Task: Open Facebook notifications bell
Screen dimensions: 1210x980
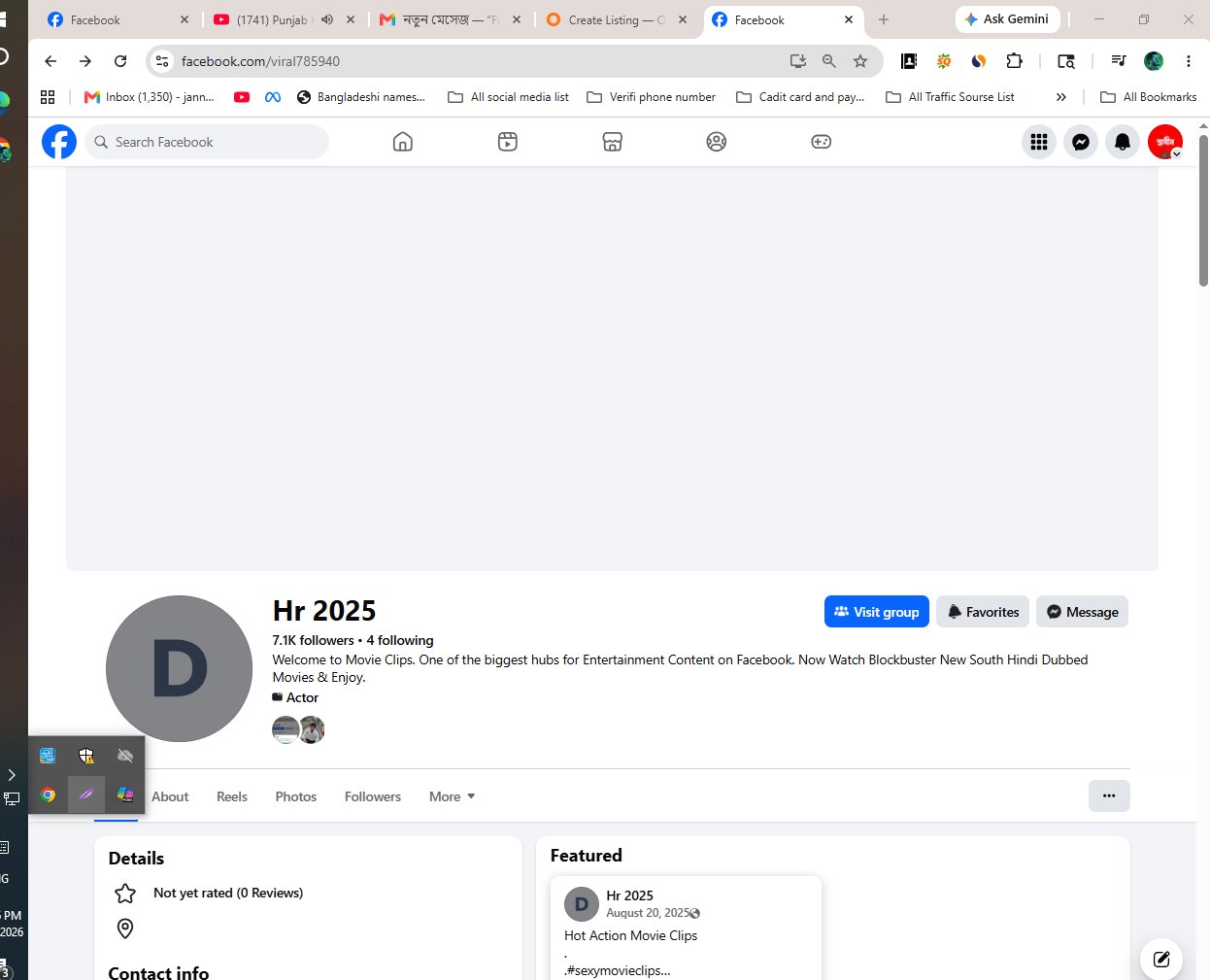Action: click(x=1123, y=142)
